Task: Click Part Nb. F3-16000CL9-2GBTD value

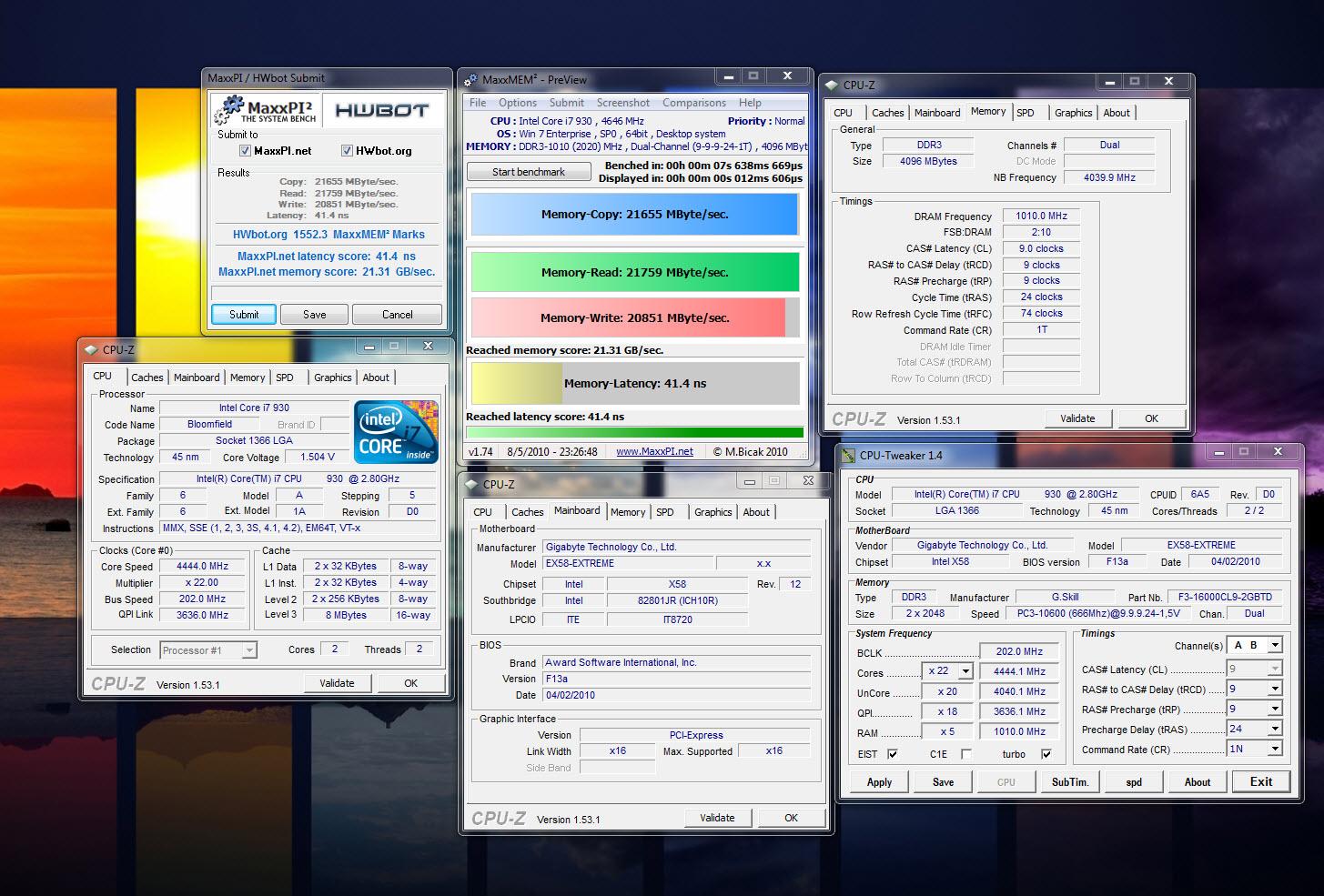Action: [x=1225, y=597]
